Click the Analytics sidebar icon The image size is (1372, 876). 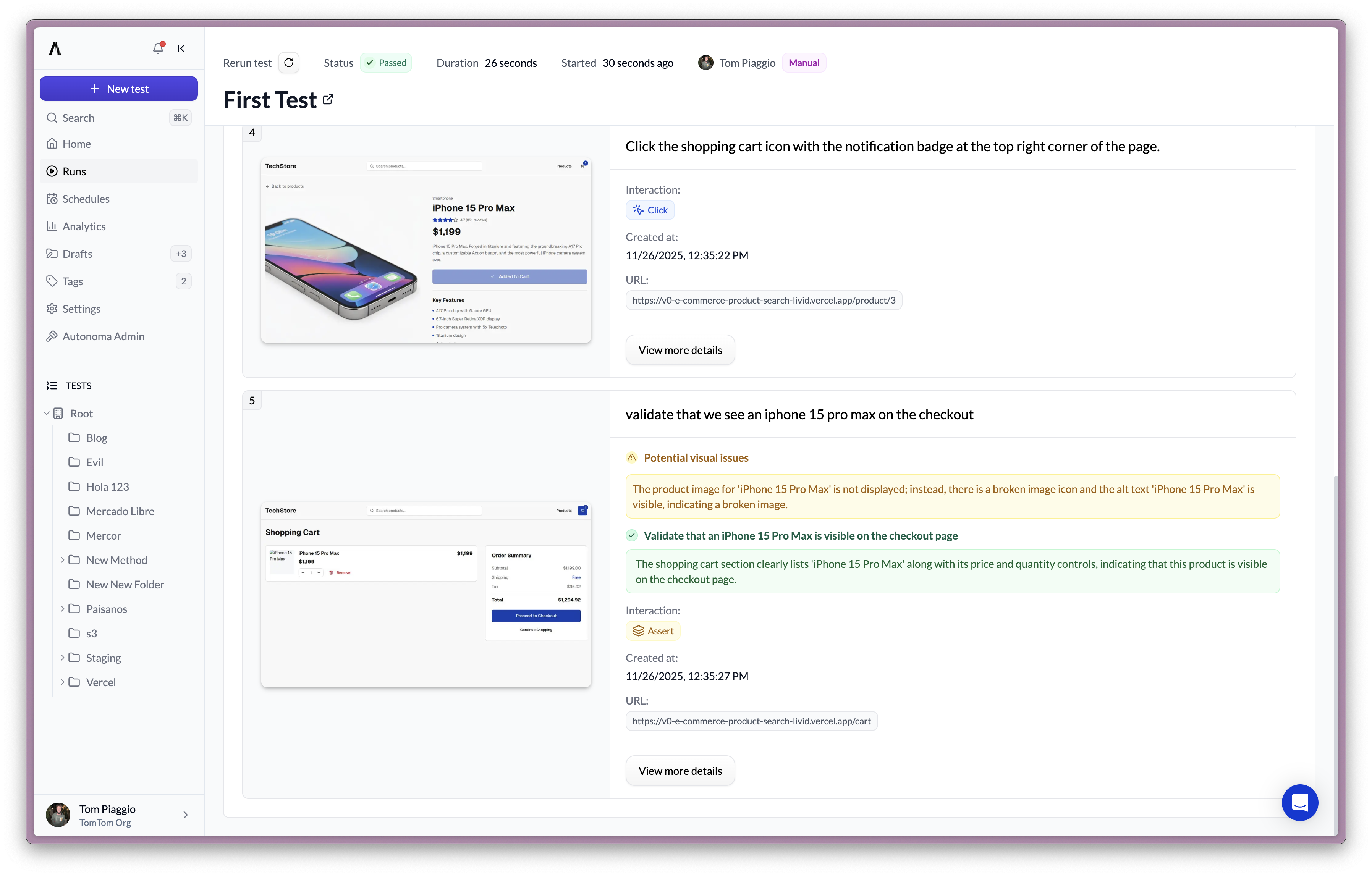pyautogui.click(x=52, y=226)
